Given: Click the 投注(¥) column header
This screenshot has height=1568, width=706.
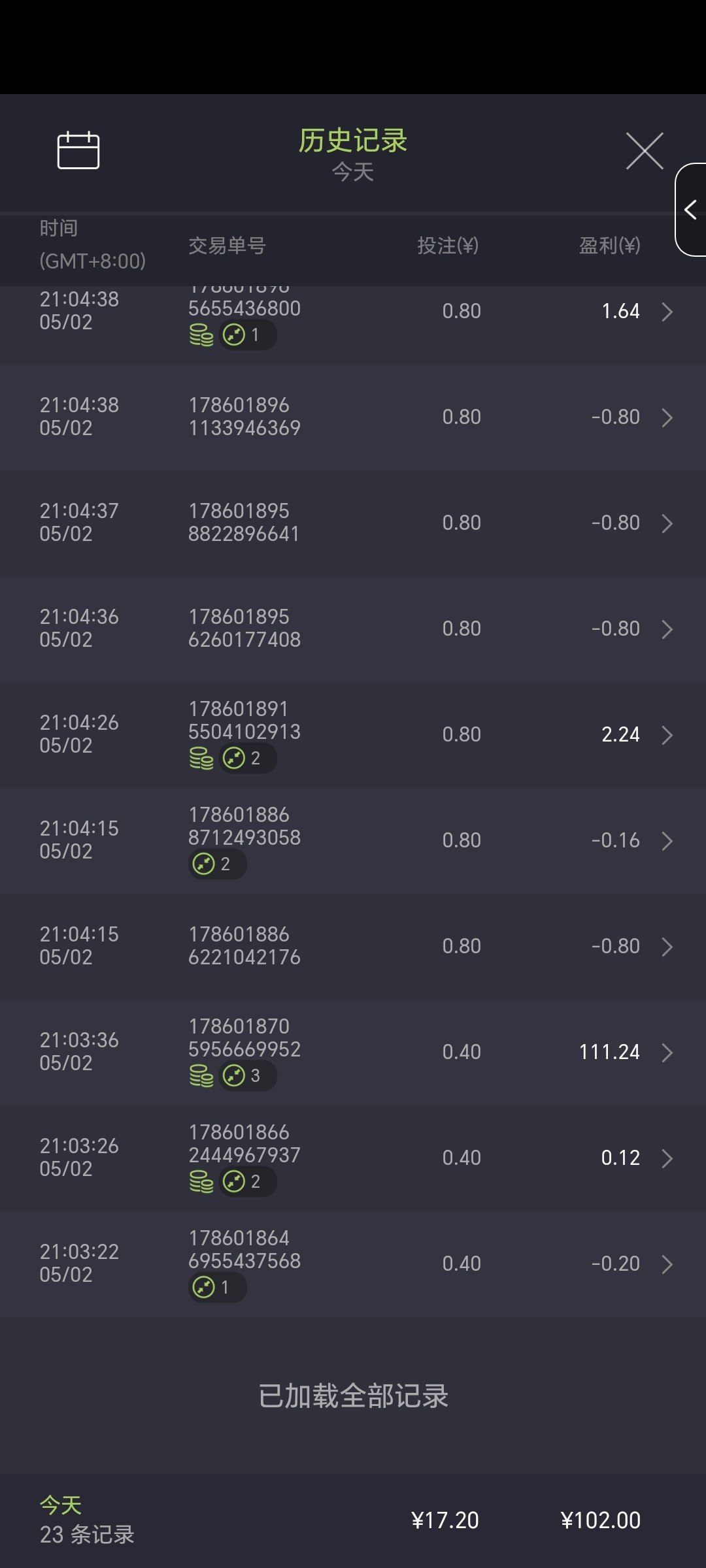Looking at the screenshot, I should 448,246.
